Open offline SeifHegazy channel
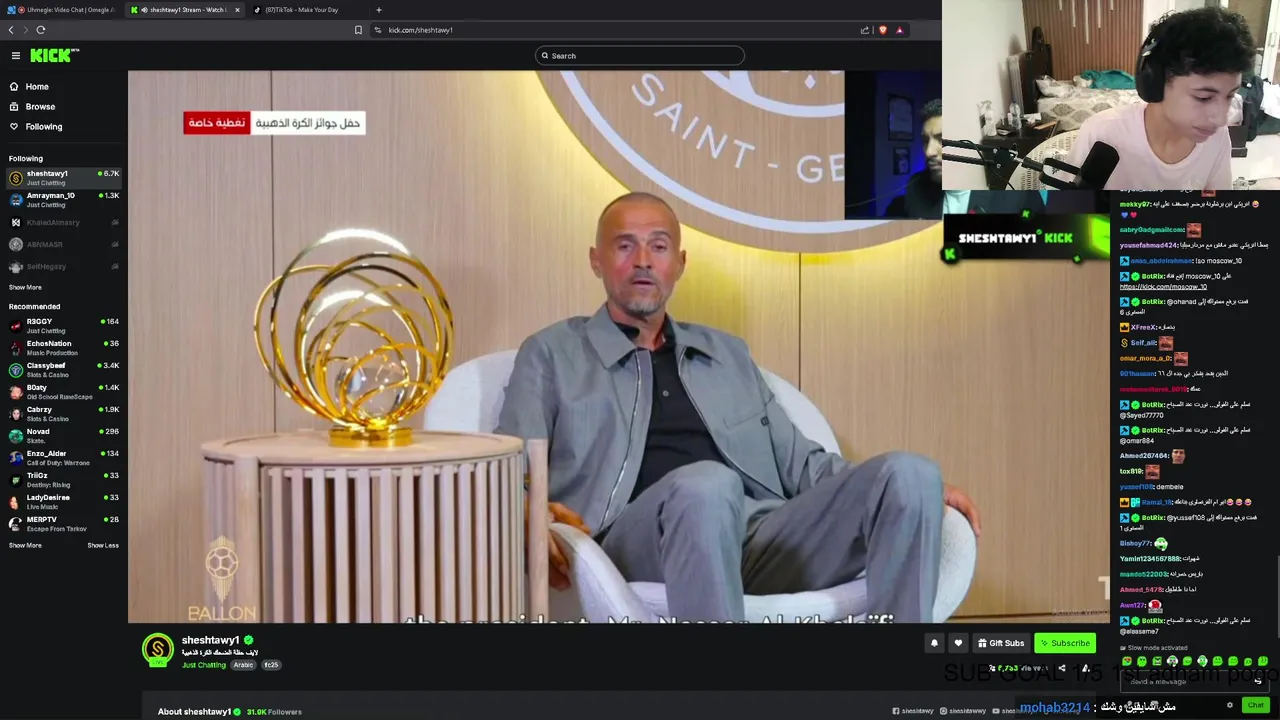The width and height of the screenshot is (1280, 720). [64, 266]
